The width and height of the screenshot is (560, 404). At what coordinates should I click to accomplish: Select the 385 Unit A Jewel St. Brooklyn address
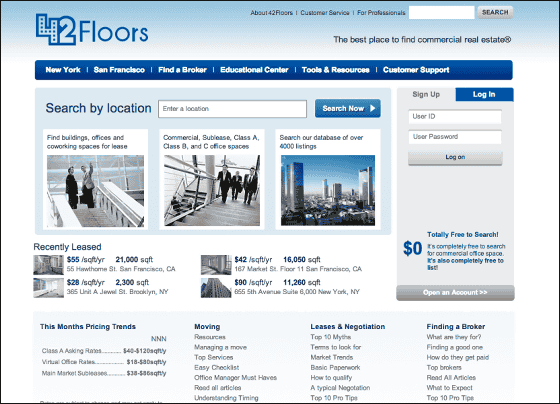point(118,292)
